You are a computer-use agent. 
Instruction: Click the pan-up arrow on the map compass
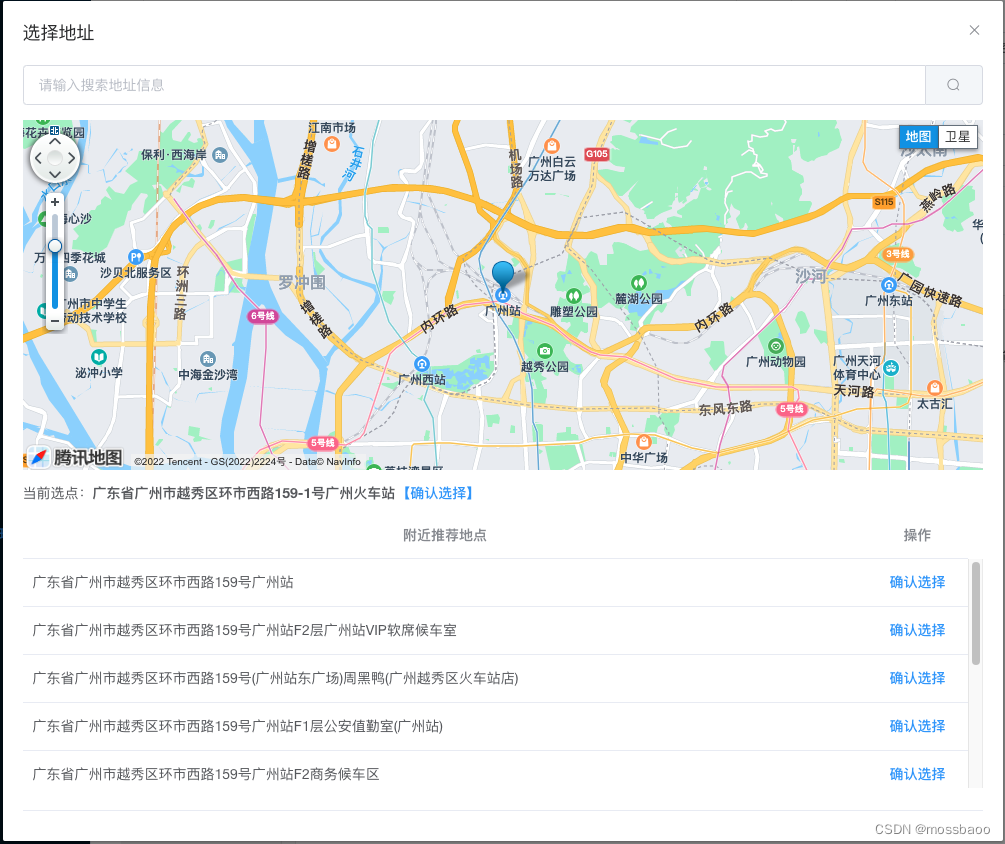tap(54, 141)
